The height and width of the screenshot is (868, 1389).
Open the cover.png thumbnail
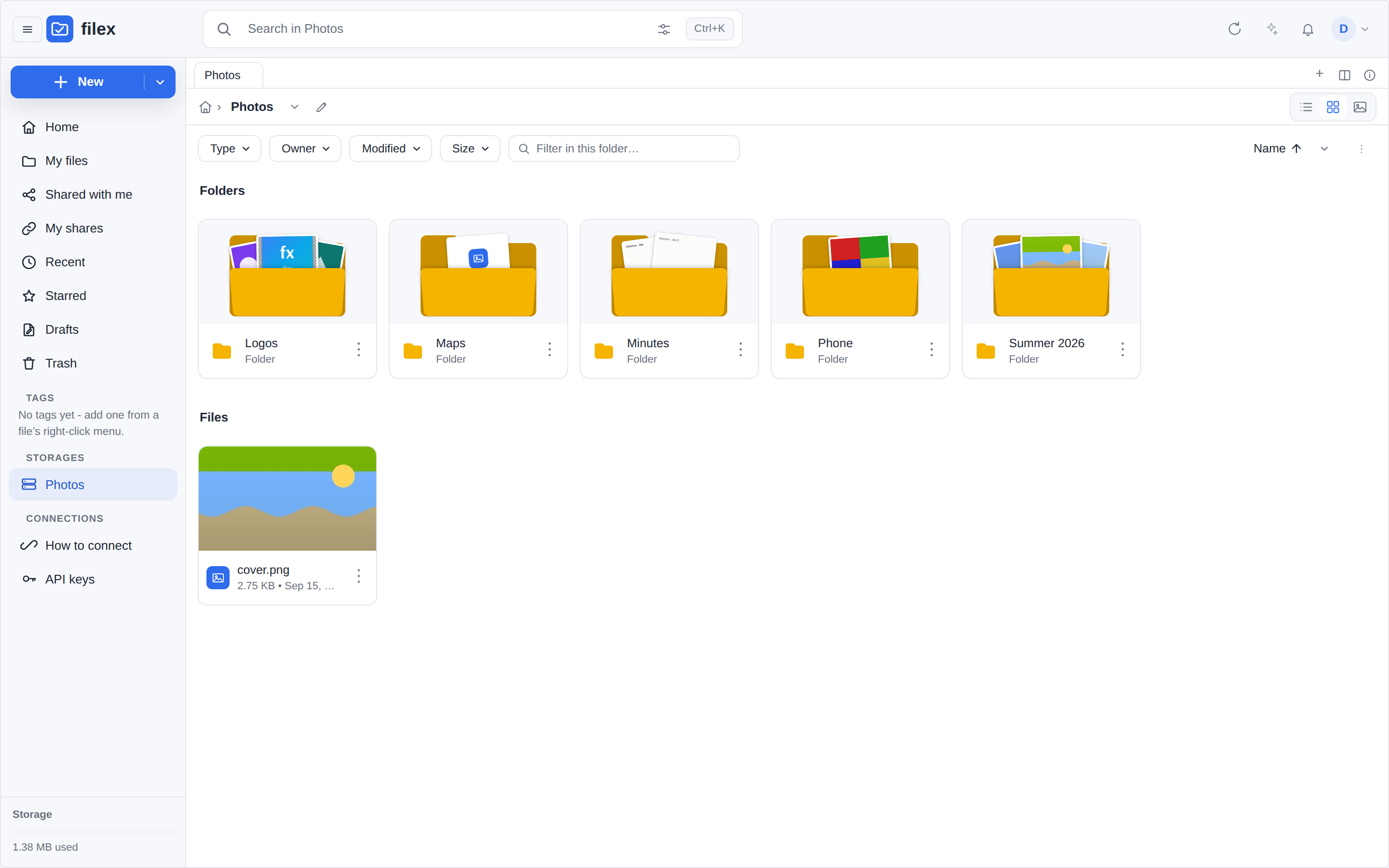pyautogui.click(x=287, y=498)
